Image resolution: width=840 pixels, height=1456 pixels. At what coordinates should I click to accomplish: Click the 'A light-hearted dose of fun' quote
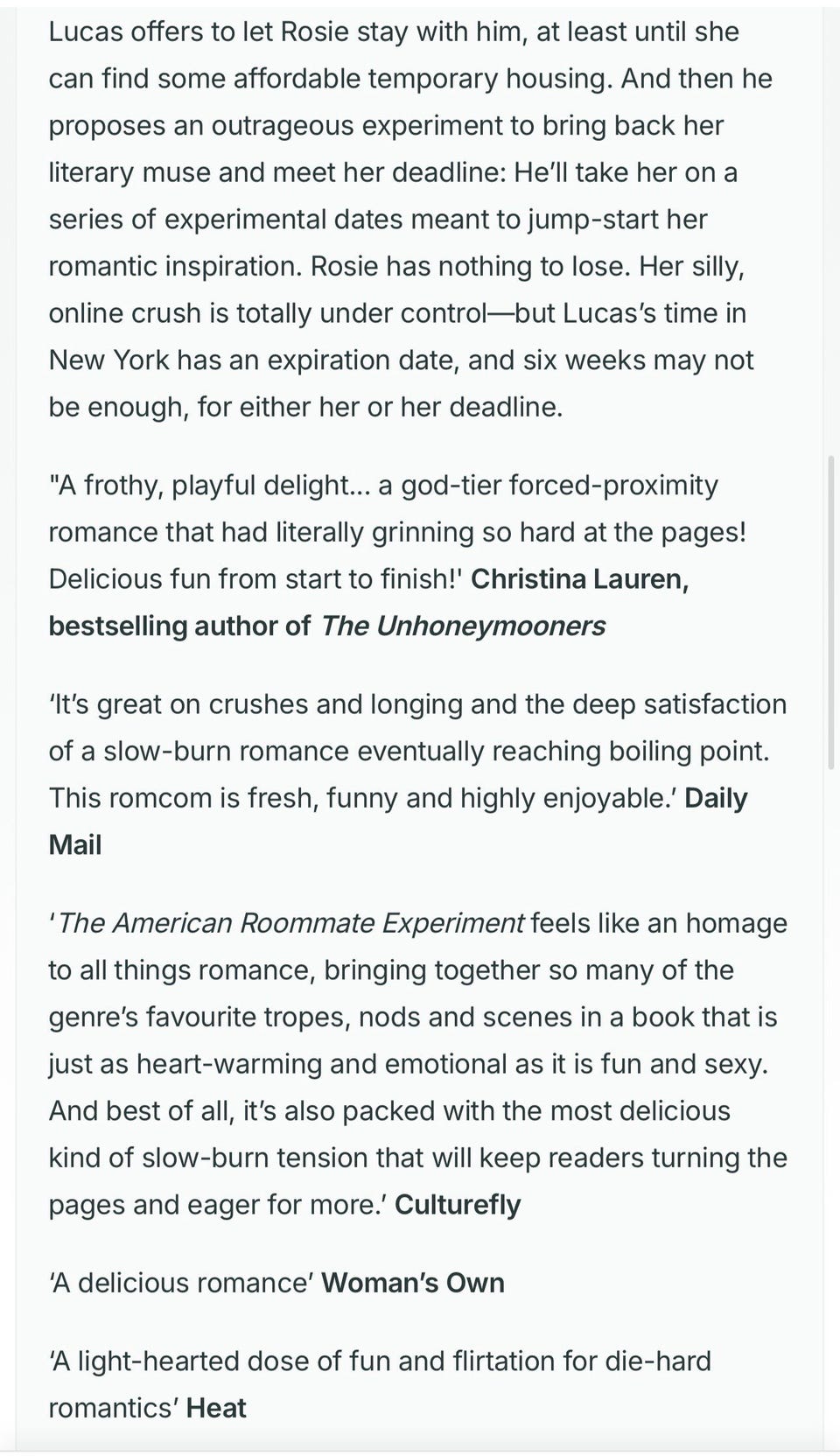point(380,1384)
